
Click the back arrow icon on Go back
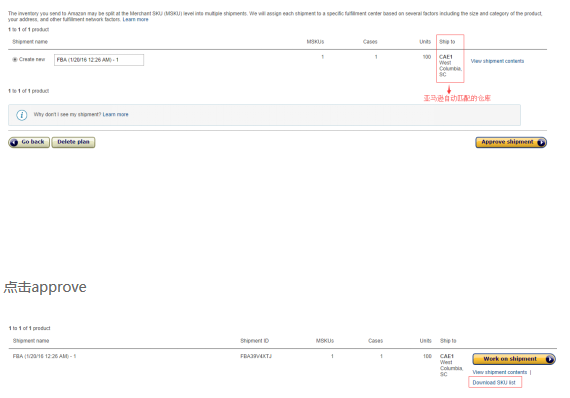point(14,142)
